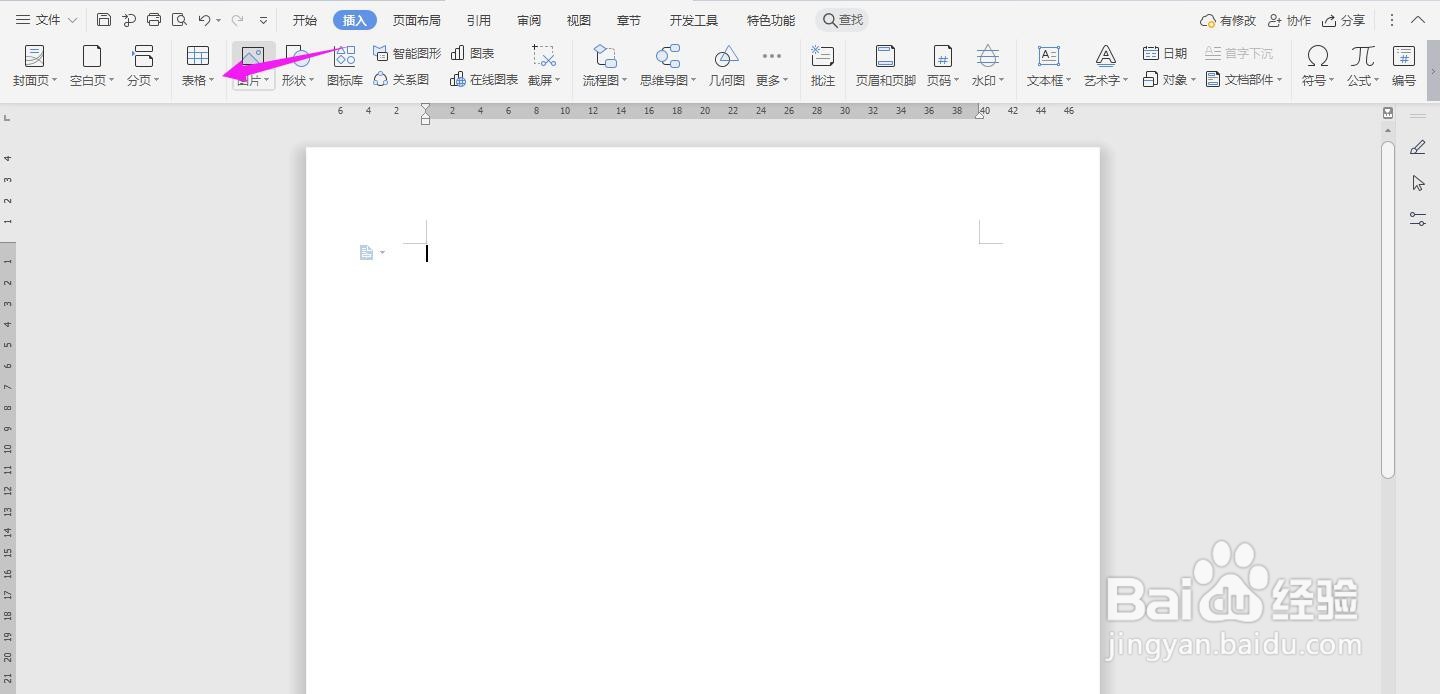The height and width of the screenshot is (694, 1440).
Task: Open the 对象 object dropdown
Action: pyautogui.click(x=1169, y=79)
